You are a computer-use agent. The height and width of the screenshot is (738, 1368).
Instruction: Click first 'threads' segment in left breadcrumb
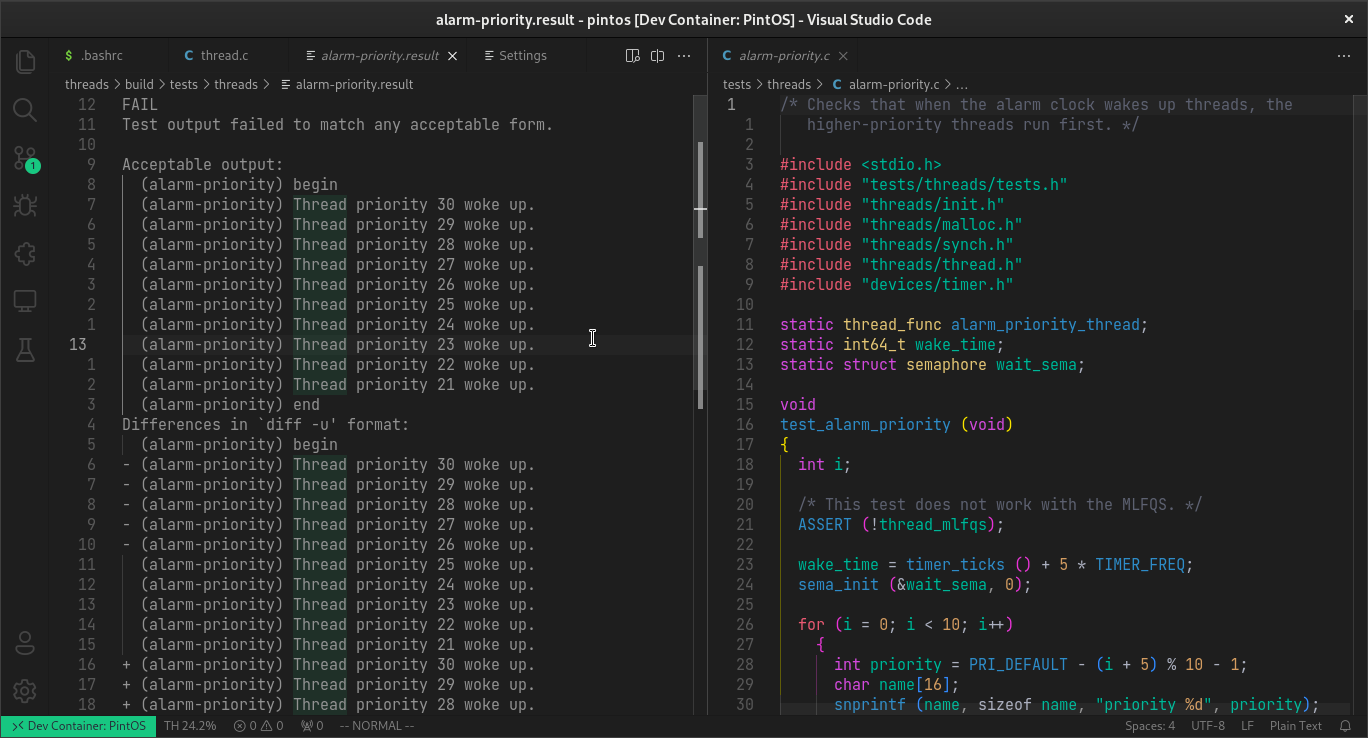coord(87,85)
